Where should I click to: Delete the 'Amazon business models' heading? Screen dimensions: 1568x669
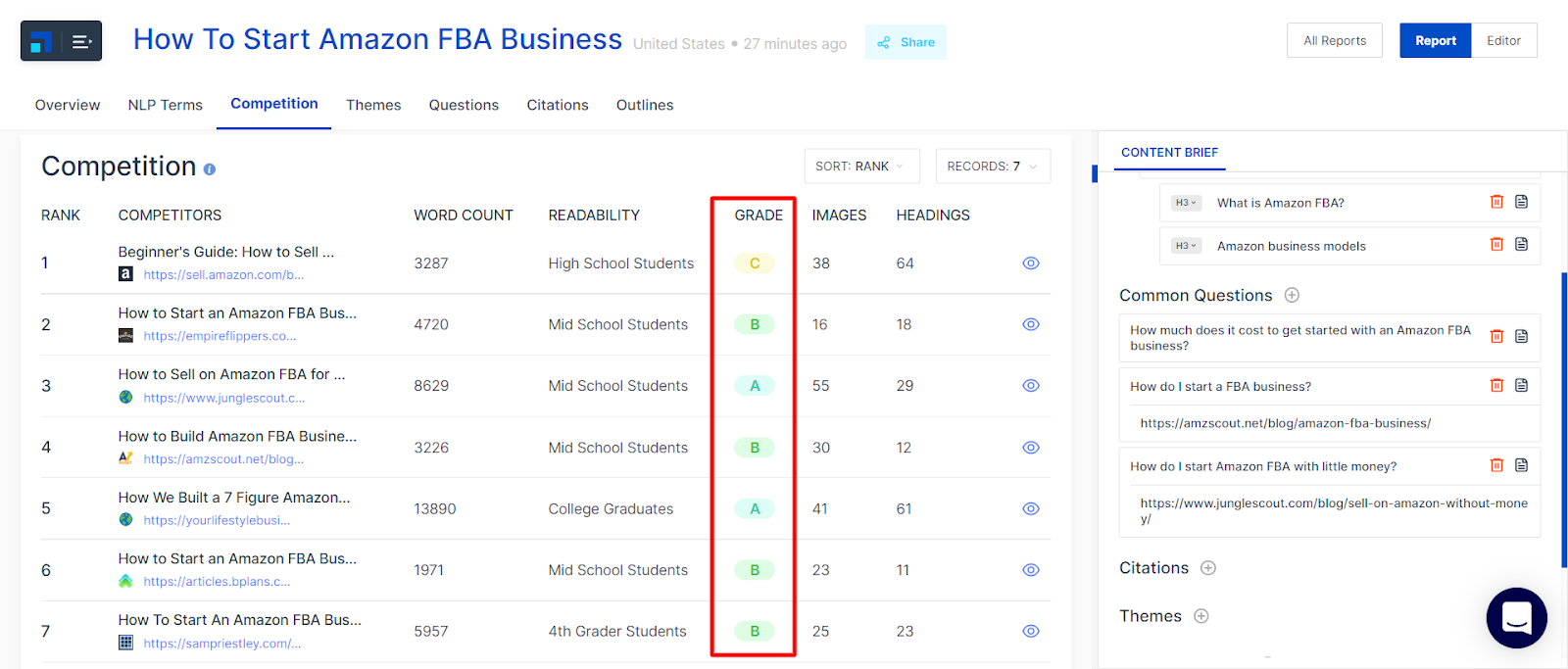(x=1496, y=245)
